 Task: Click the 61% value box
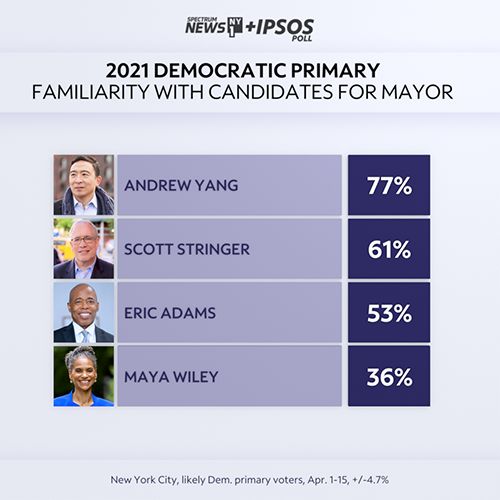(x=389, y=249)
